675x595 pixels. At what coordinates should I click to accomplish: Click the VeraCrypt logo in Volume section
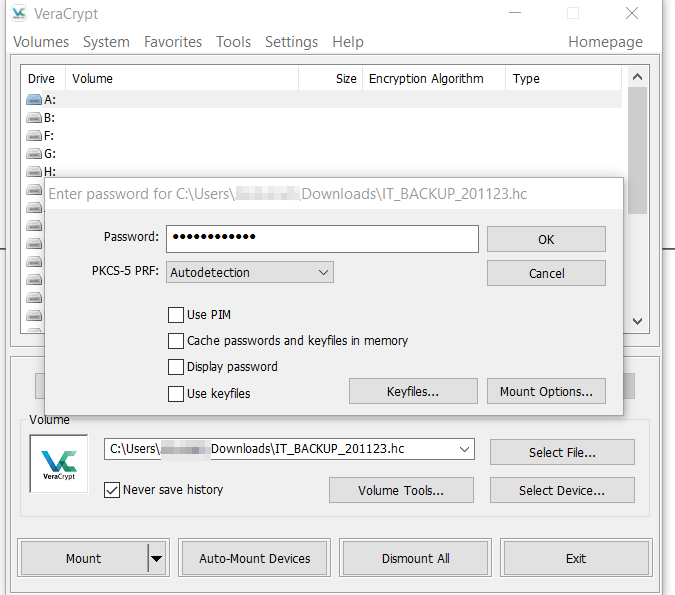pyautogui.click(x=59, y=463)
